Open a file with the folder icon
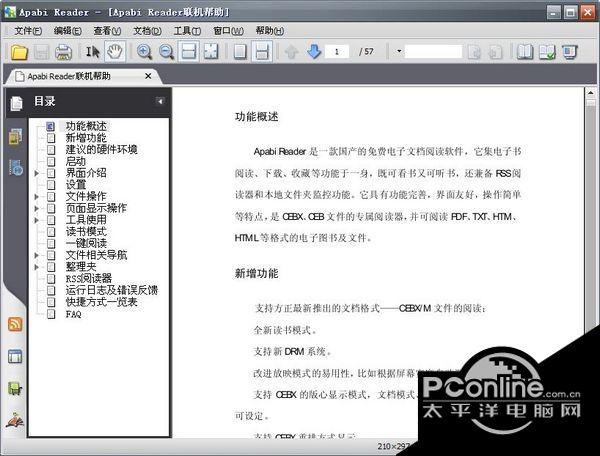The height and width of the screenshot is (456, 600). (x=19, y=52)
